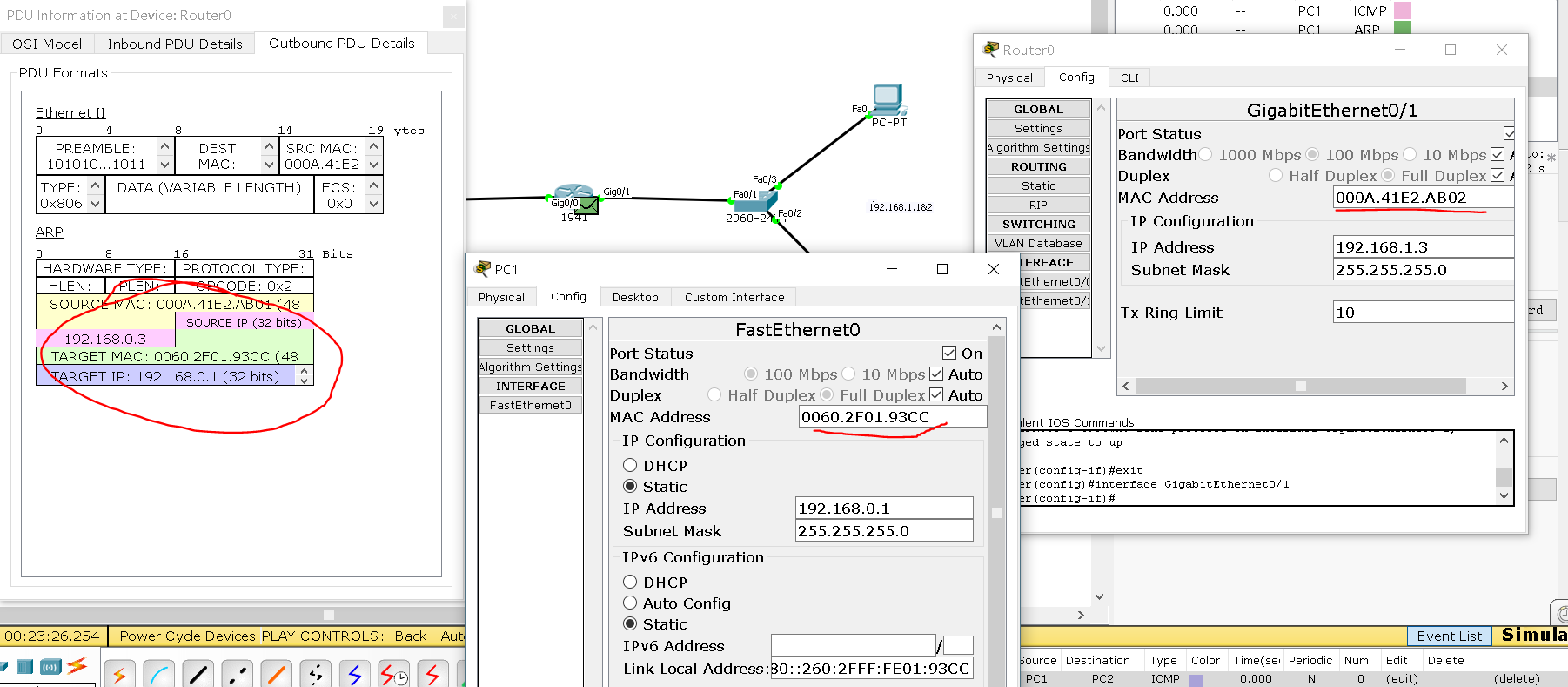
Task: Click Power Cycle Devices button
Action: click(x=187, y=636)
